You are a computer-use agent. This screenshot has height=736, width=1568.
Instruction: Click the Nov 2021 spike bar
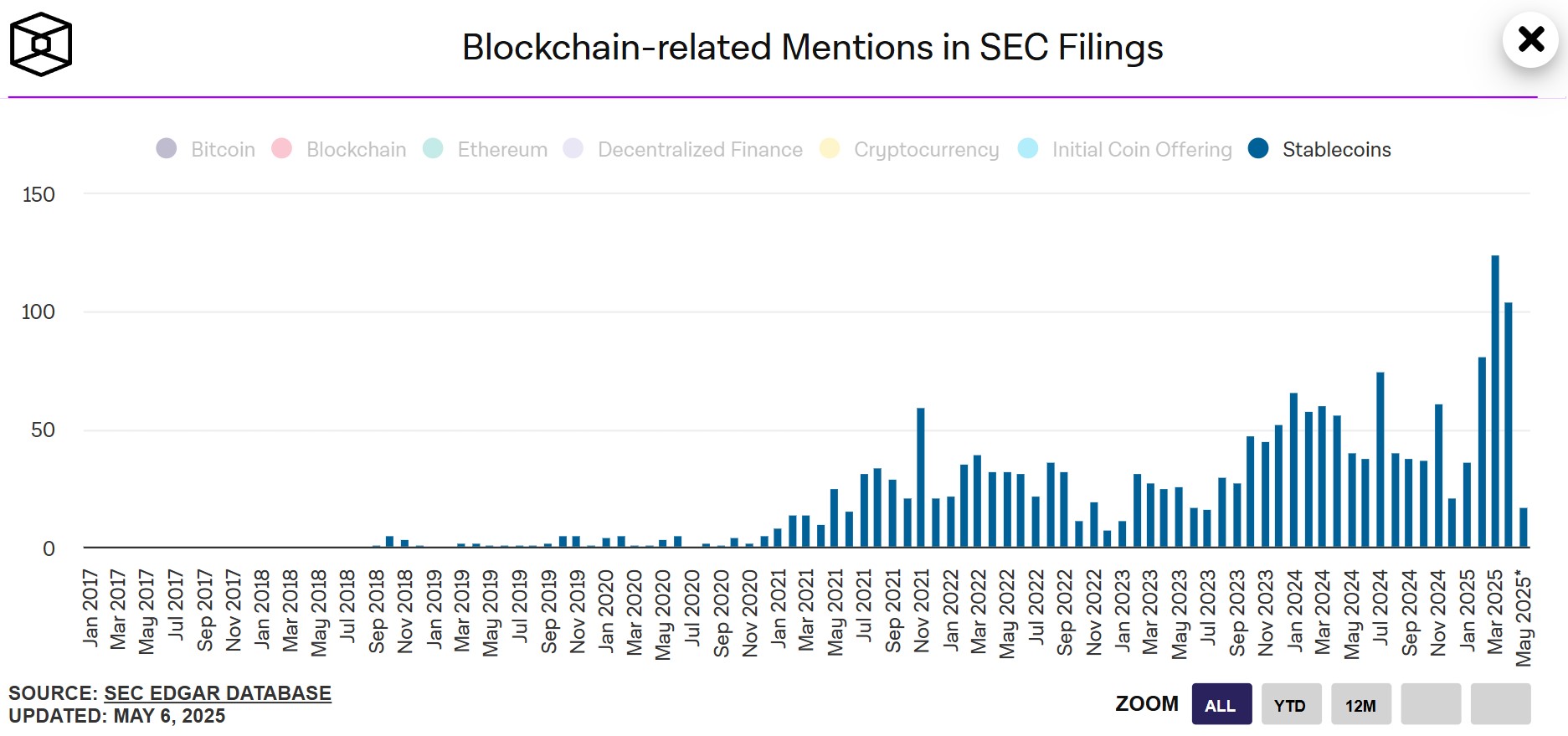tap(919, 477)
